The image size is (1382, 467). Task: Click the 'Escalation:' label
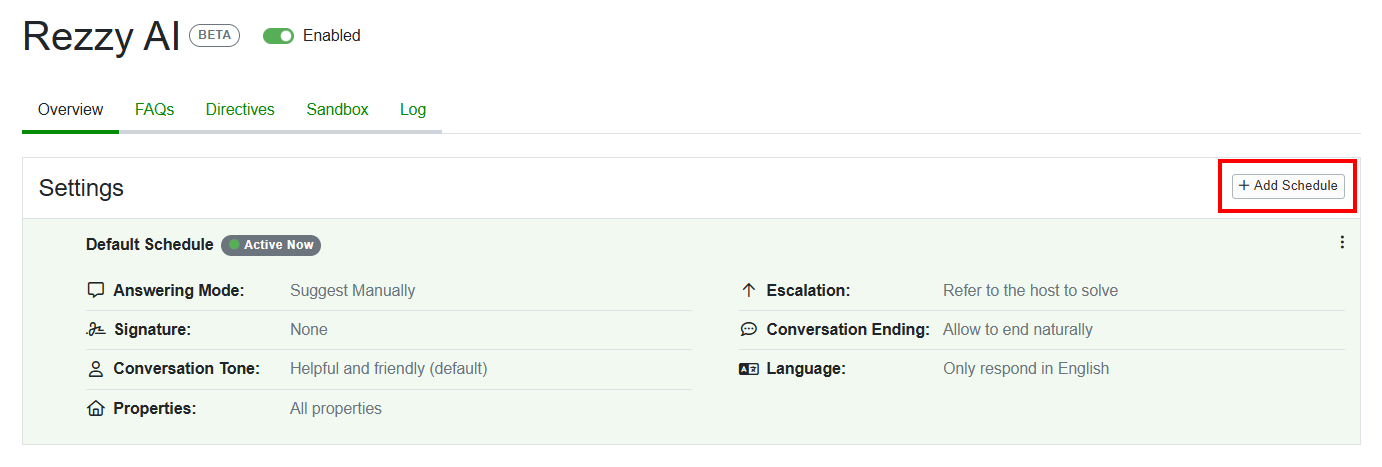(x=808, y=291)
